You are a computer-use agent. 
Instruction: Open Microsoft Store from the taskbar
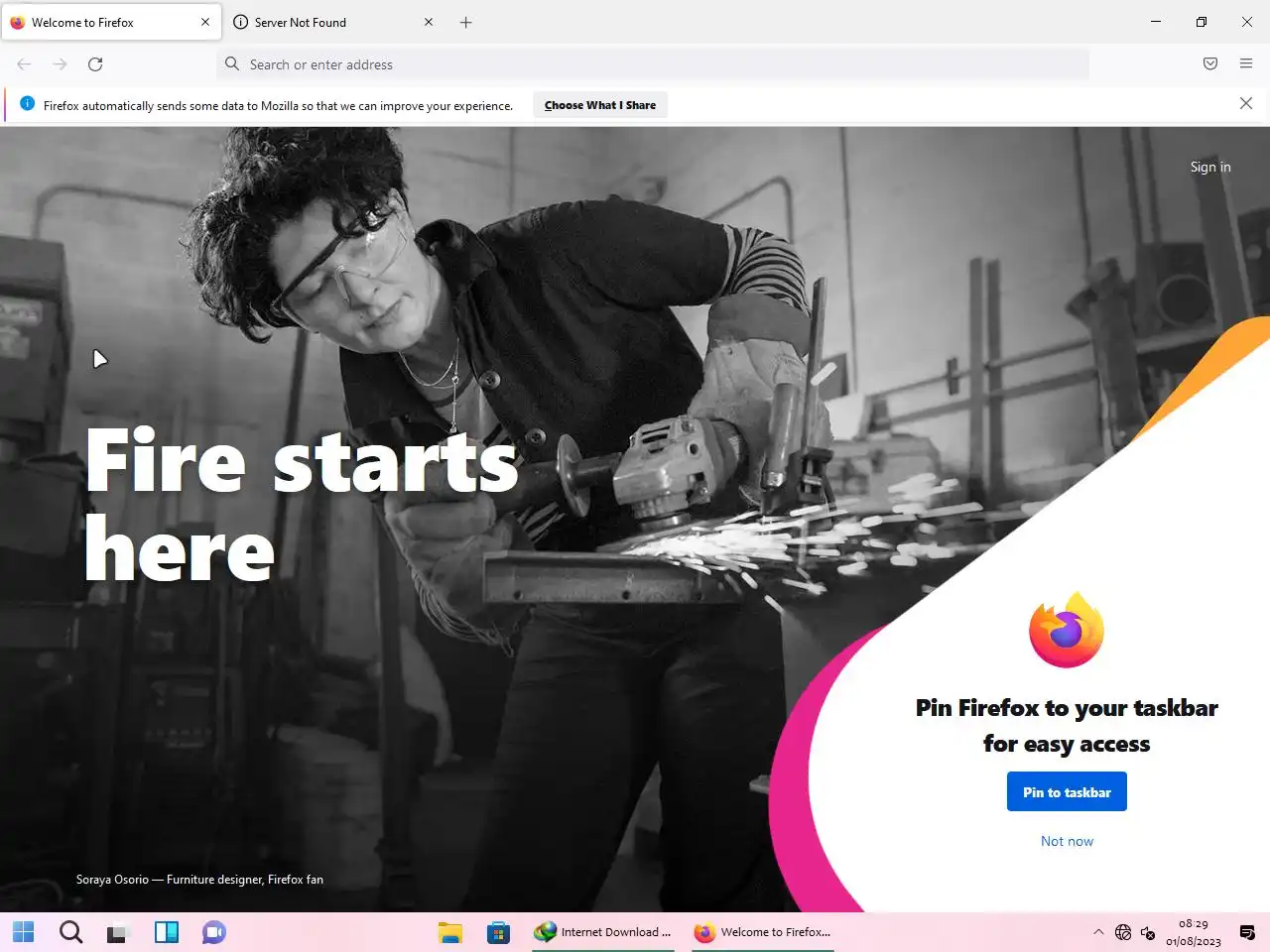click(498, 932)
